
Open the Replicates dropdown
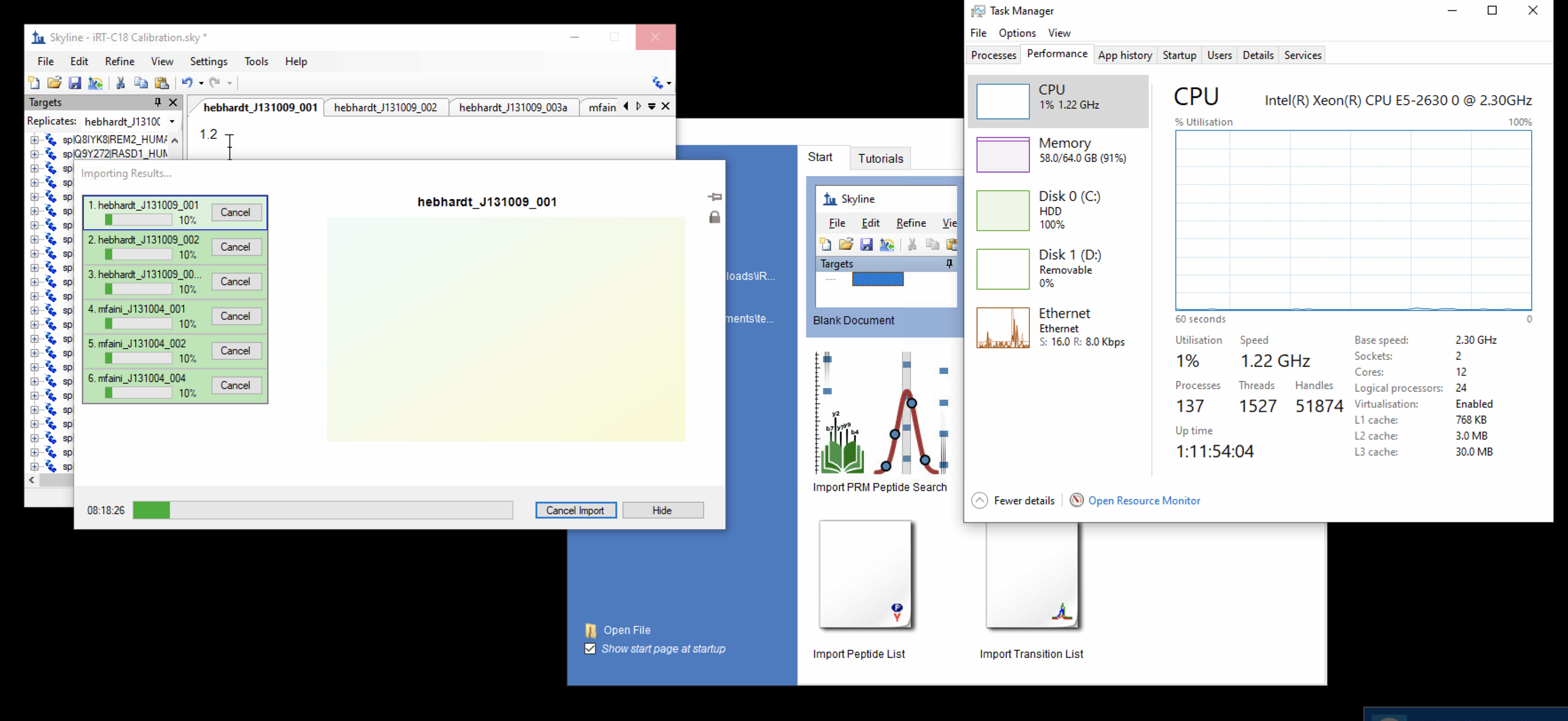click(172, 122)
